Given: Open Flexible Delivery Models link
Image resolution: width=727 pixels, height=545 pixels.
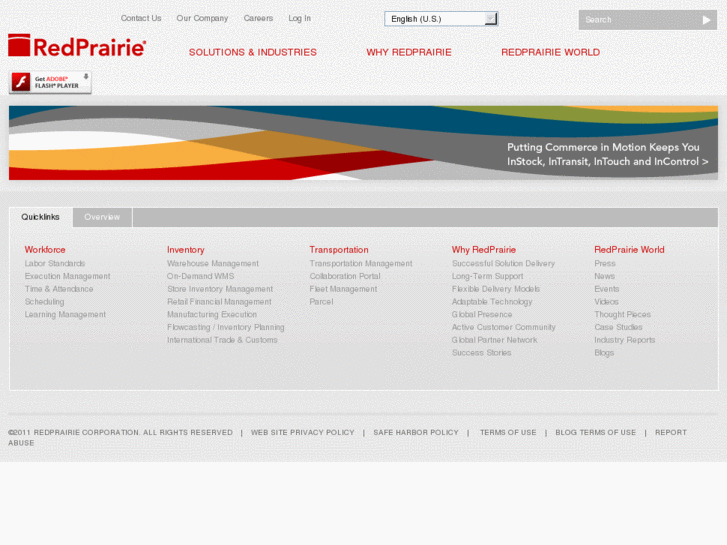Looking at the screenshot, I should click(x=496, y=289).
